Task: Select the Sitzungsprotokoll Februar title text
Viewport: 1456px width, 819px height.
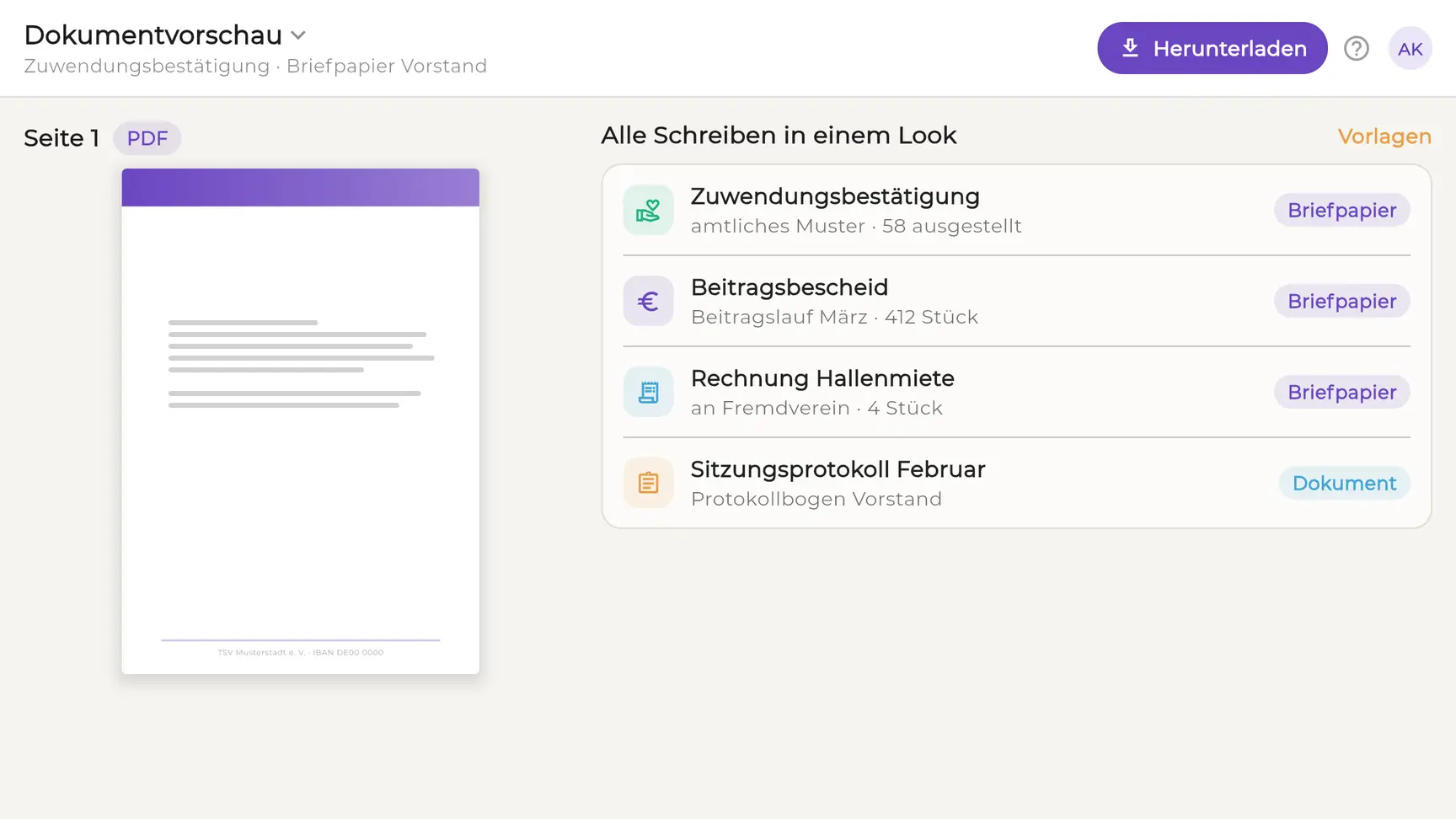Action: 838,469
